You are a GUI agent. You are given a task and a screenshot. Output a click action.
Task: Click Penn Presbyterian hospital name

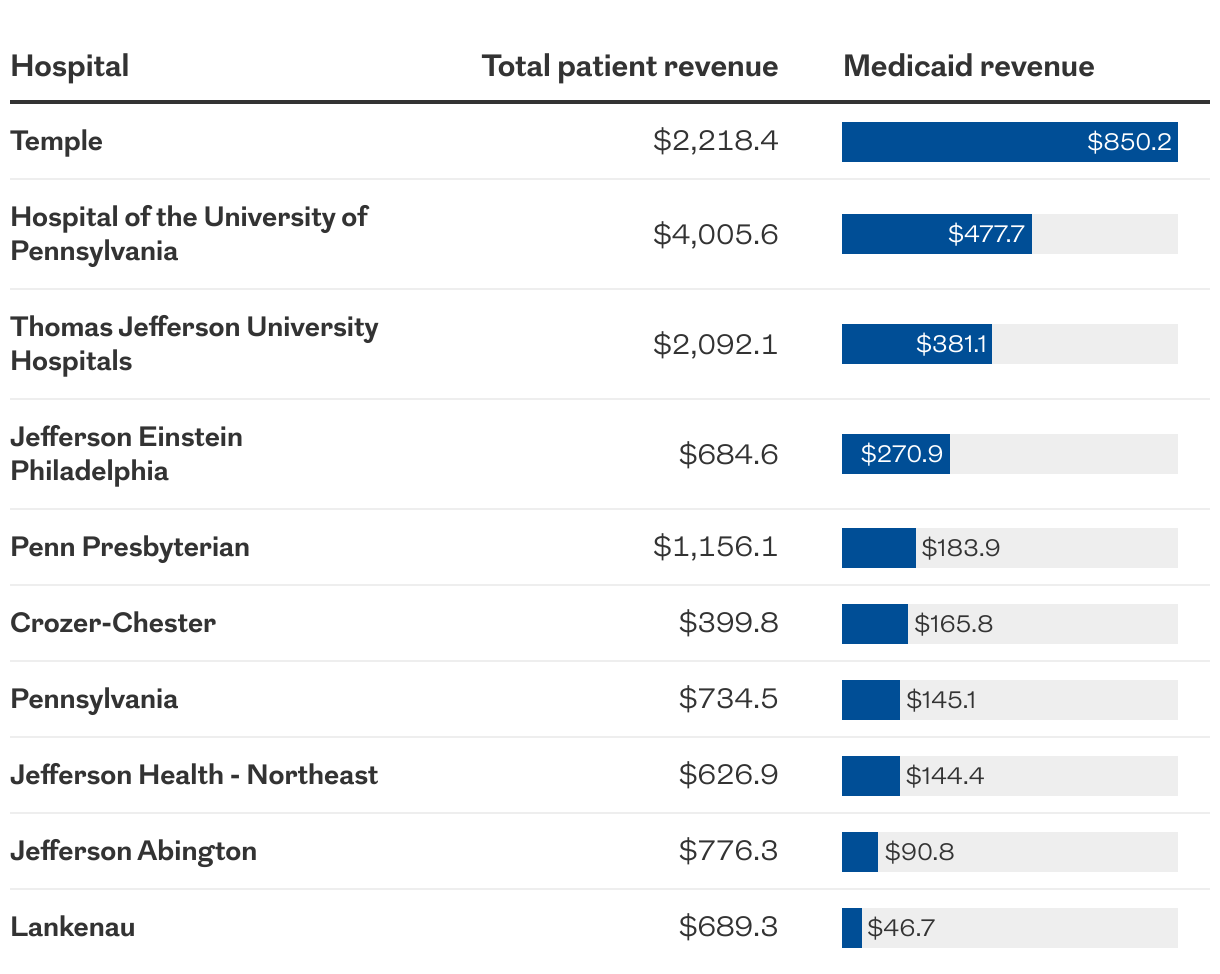tap(130, 547)
